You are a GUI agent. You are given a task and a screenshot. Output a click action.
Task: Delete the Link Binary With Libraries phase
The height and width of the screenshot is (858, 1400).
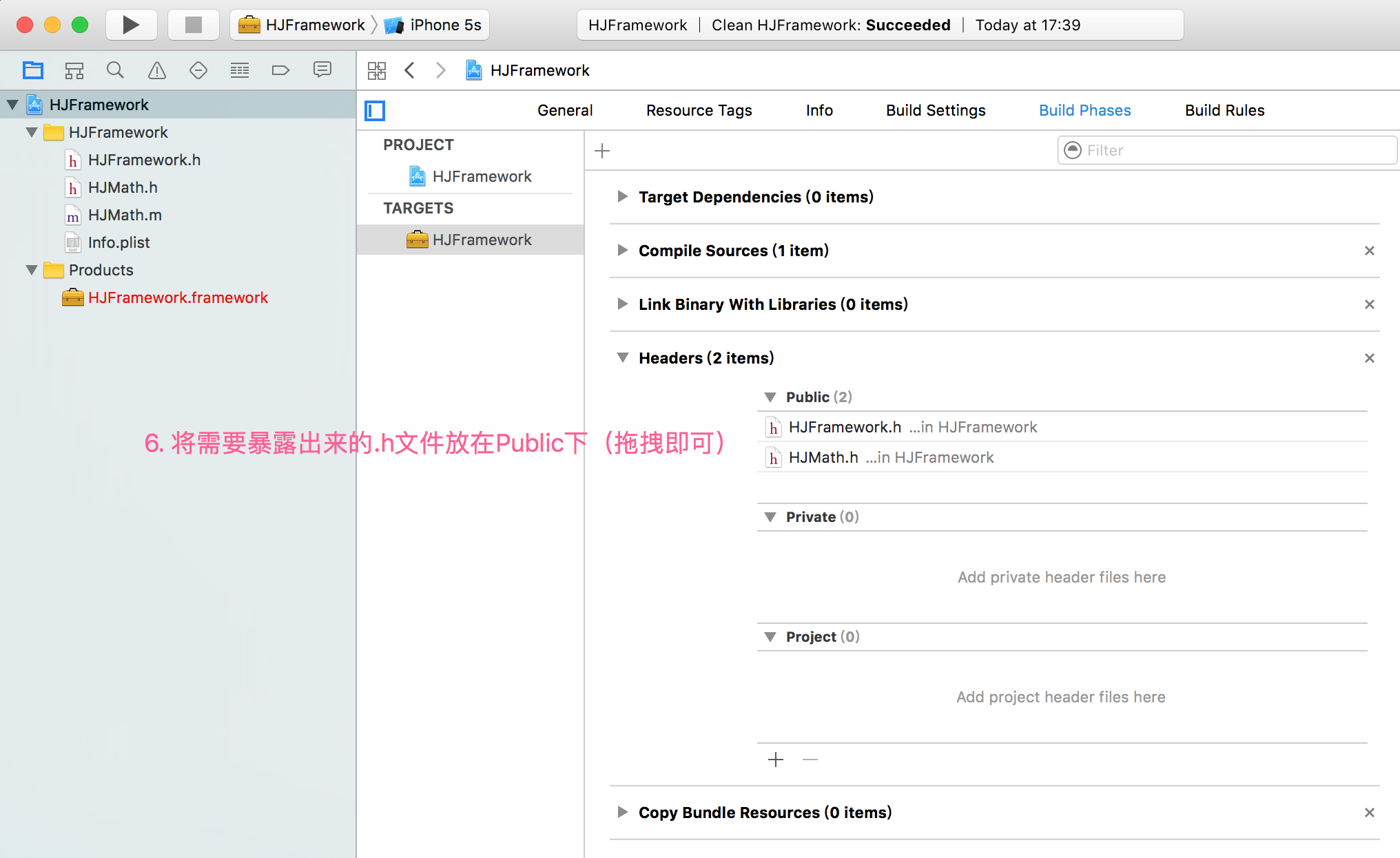pyautogui.click(x=1370, y=304)
